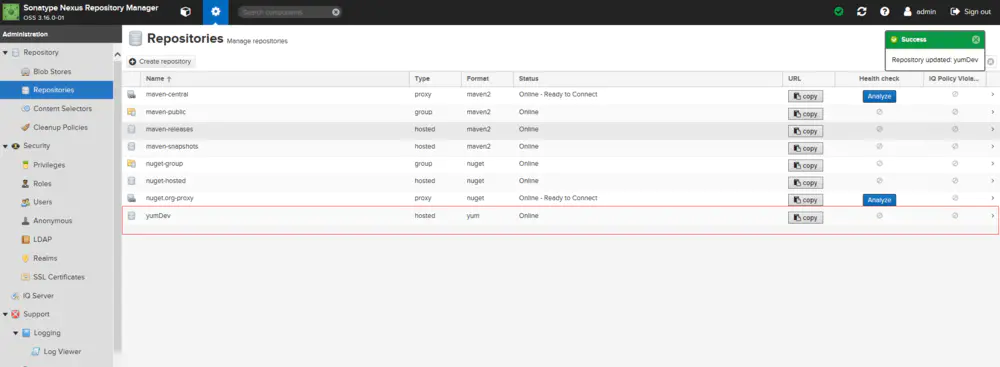
Task: Clear the search components field
Action: tap(336, 12)
